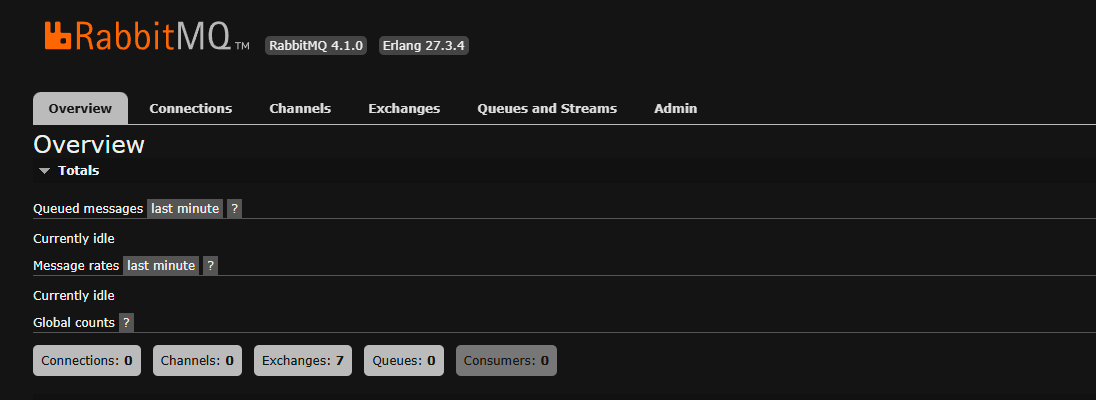1096x400 pixels.
Task: Click the Consumers: 0 count box
Action: pos(506,361)
